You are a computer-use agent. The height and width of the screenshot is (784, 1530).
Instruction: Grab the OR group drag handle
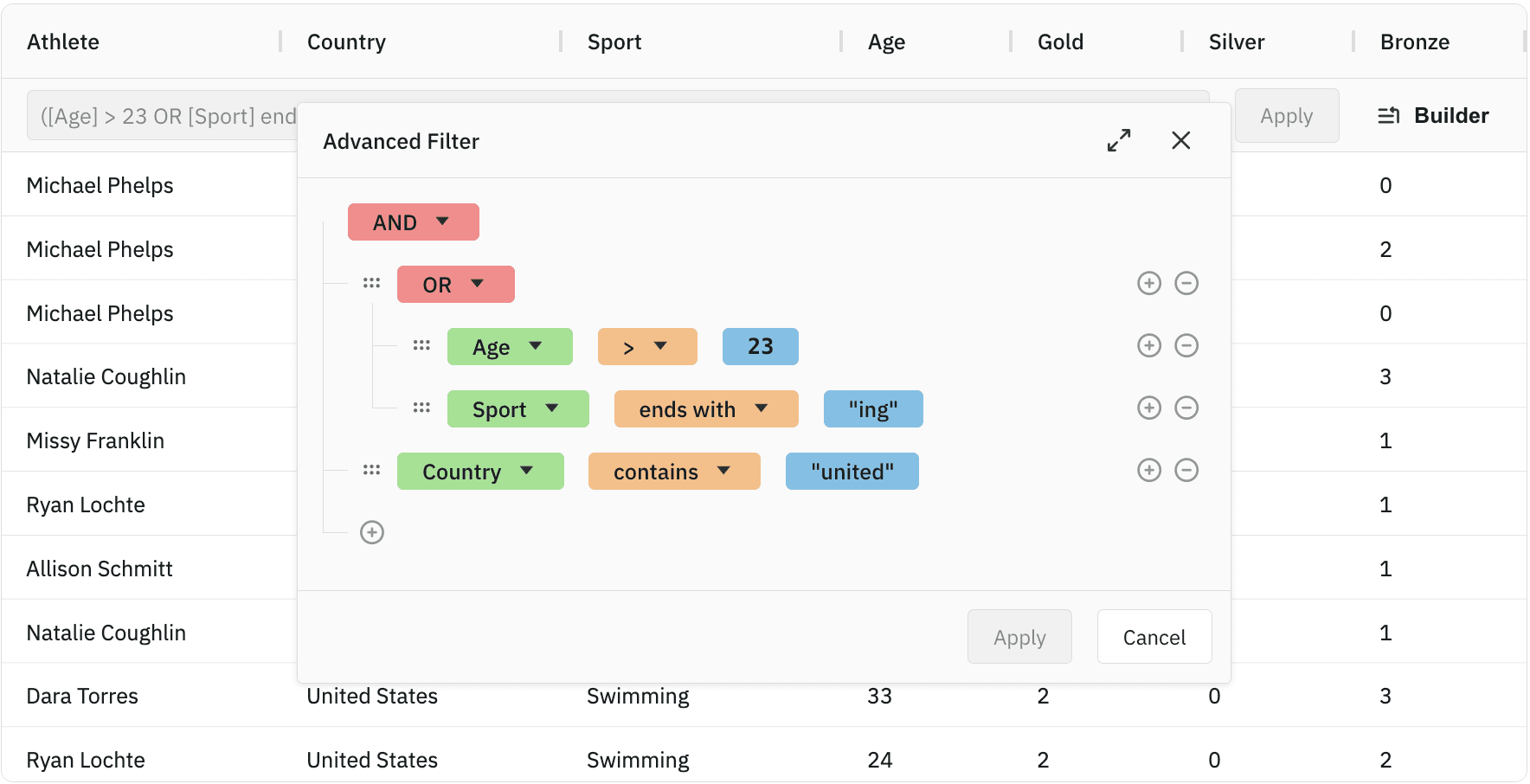(x=371, y=283)
